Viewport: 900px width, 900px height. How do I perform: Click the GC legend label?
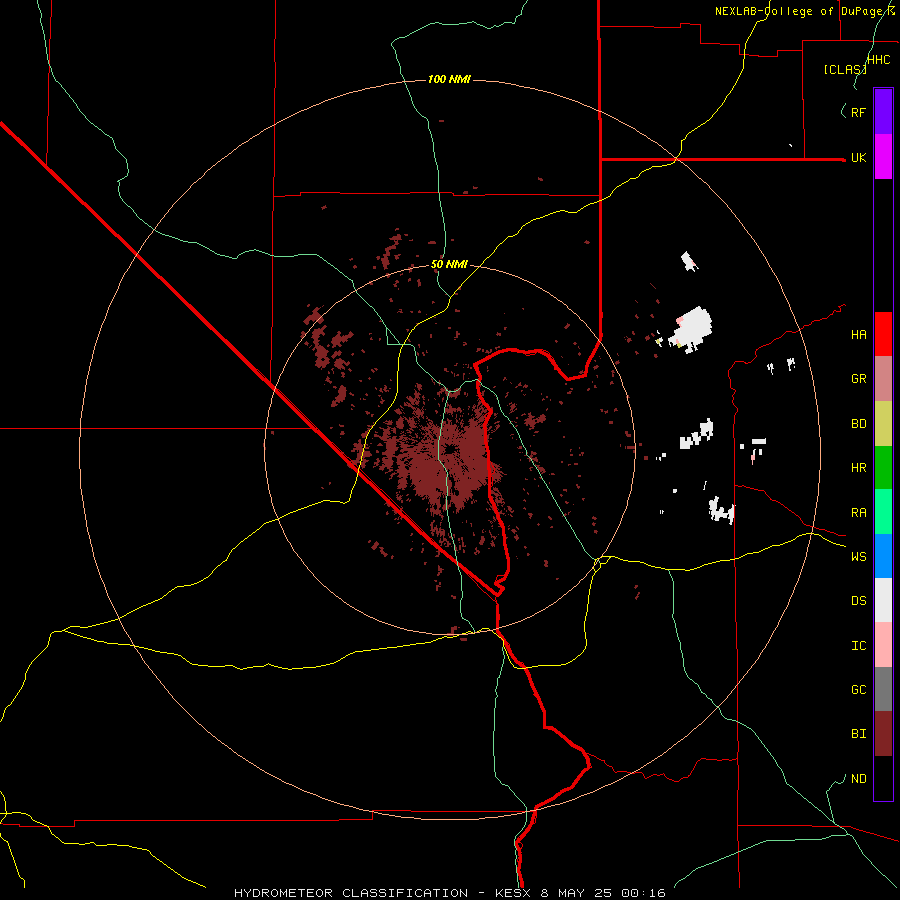858,690
